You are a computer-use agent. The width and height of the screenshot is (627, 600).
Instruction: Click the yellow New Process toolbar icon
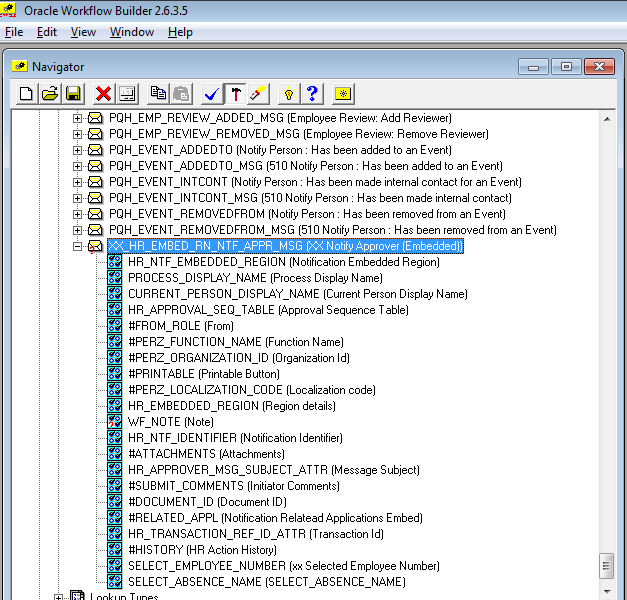(343, 94)
